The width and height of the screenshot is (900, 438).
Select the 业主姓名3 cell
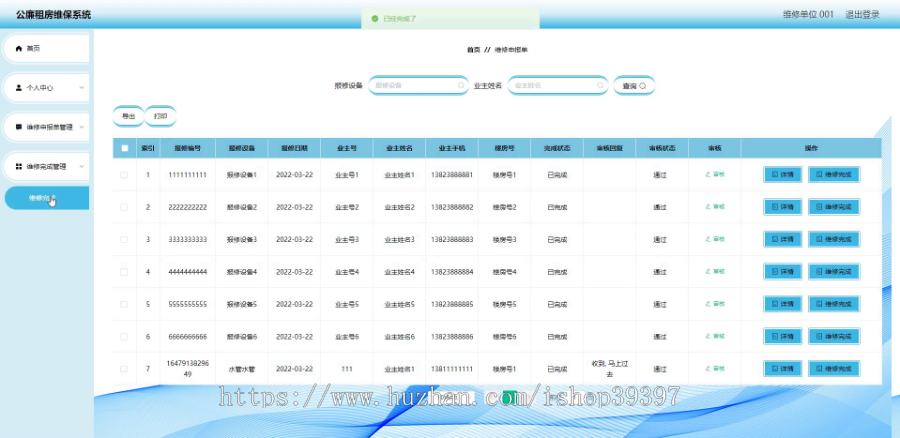pyautogui.click(x=399, y=239)
